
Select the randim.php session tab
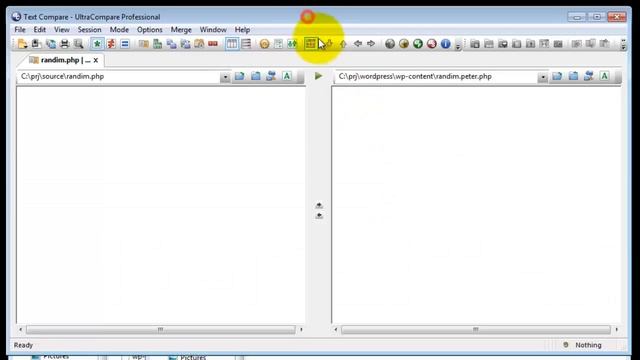point(60,60)
